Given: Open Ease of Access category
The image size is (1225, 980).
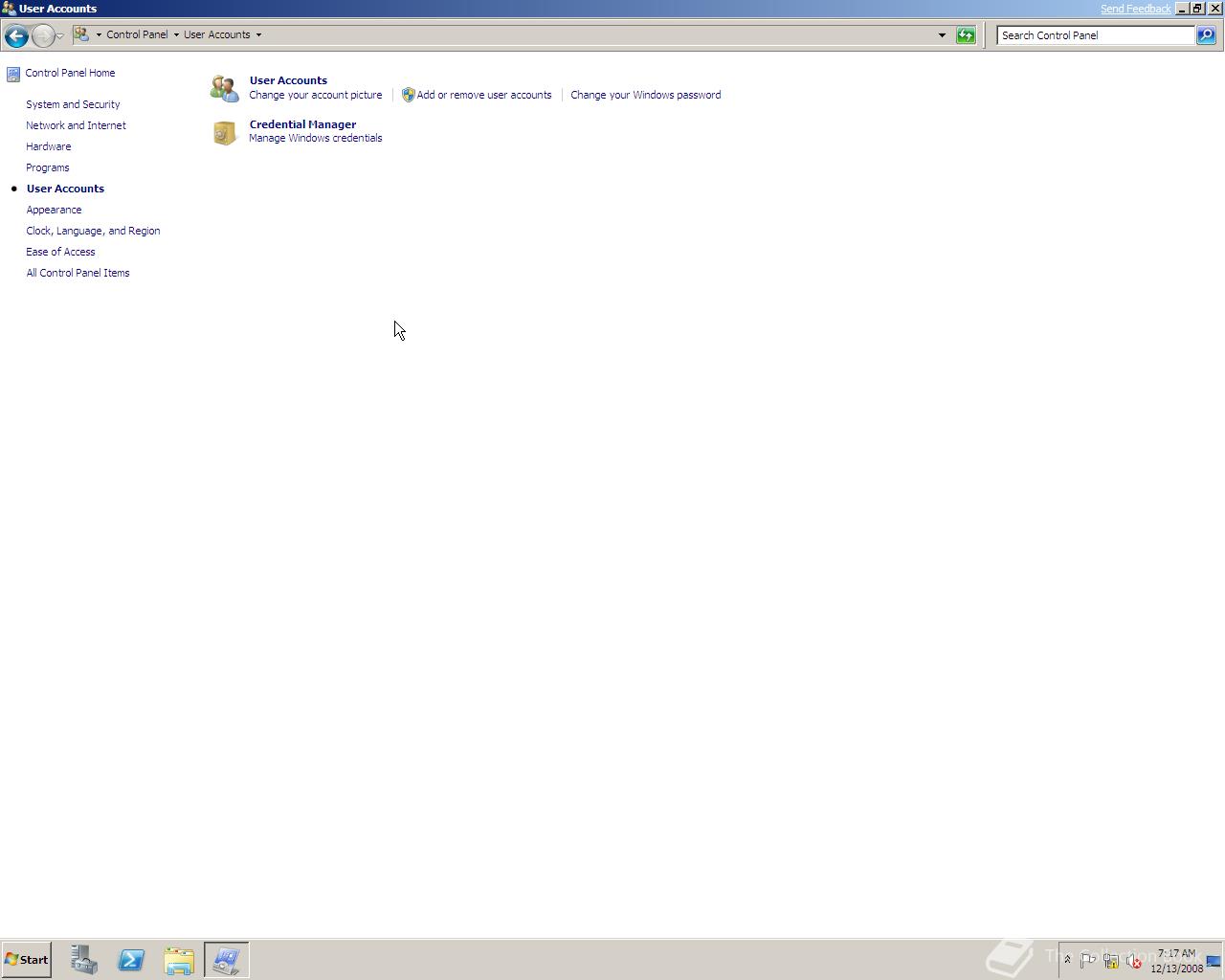Looking at the screenshot, I should click(x=60, y=252).
